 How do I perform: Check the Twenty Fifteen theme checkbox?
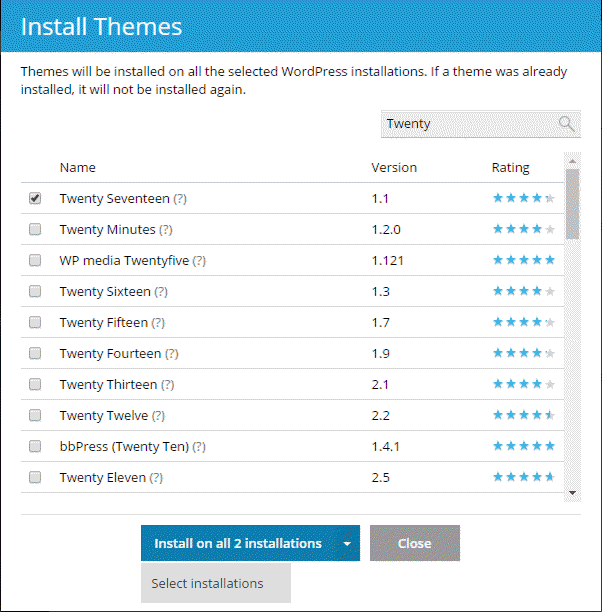pos(35,323)
